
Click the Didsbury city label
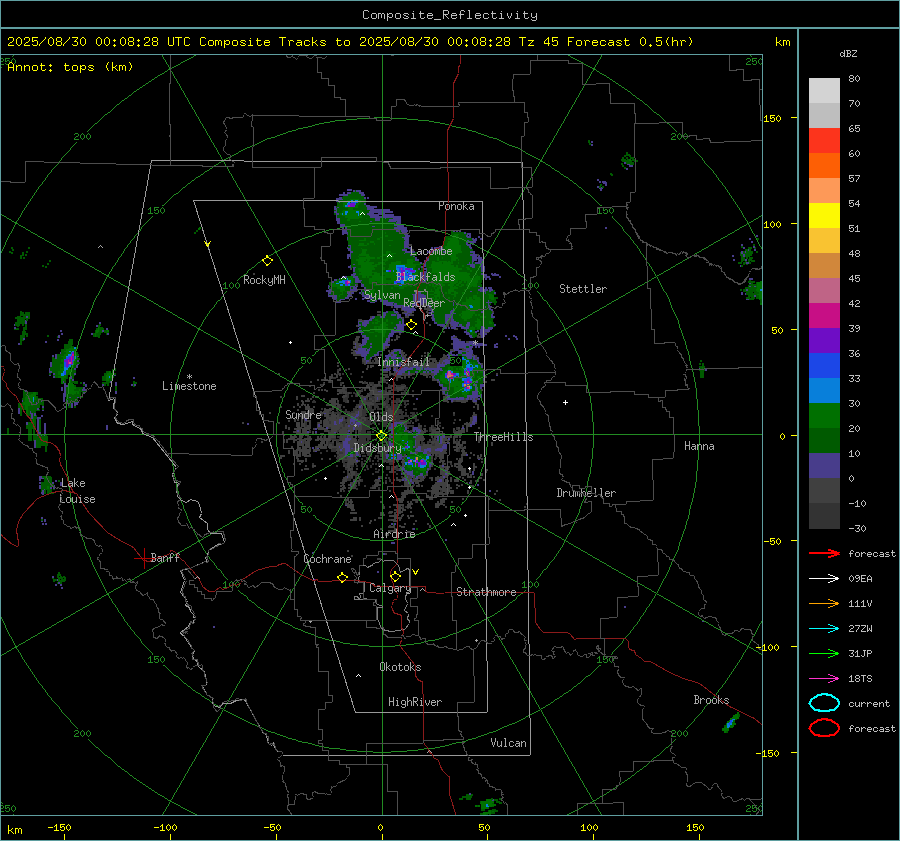[x=377, y=448]
